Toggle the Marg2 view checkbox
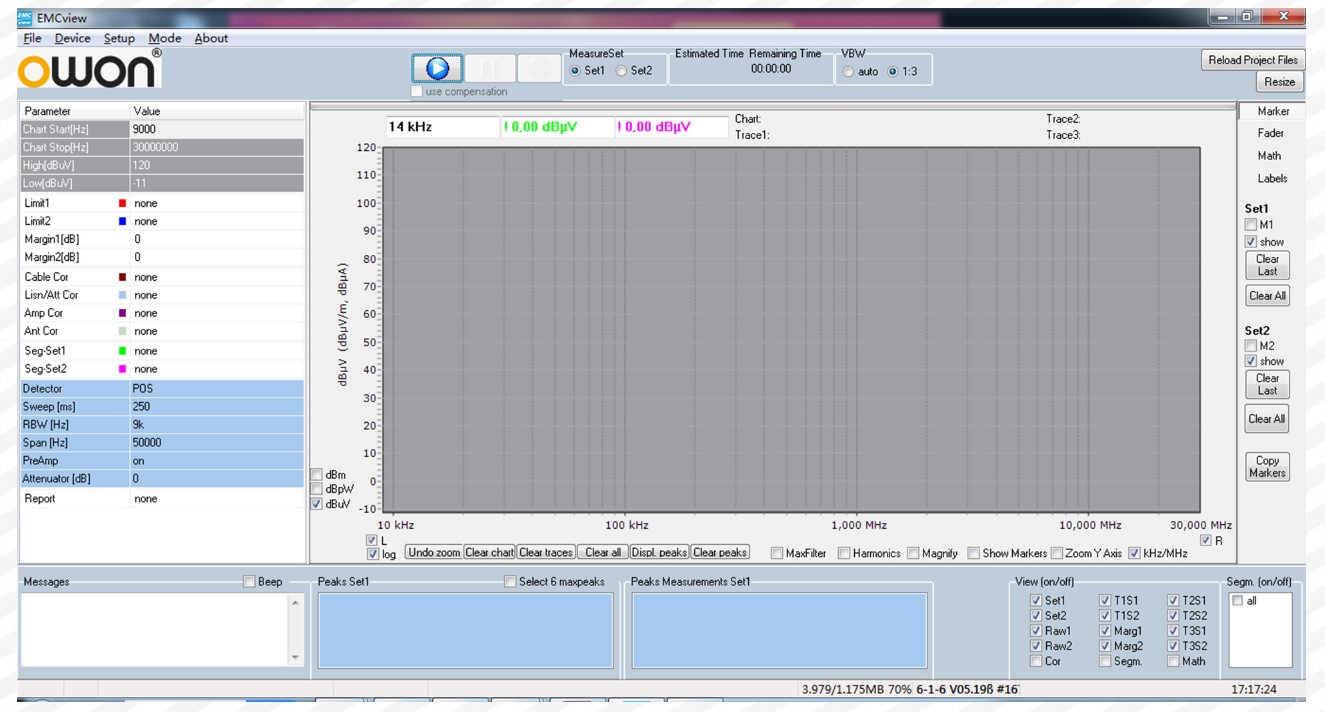Image resolution: width=1325 pixels, height=712 pixels. click(x=1105, y=646)
